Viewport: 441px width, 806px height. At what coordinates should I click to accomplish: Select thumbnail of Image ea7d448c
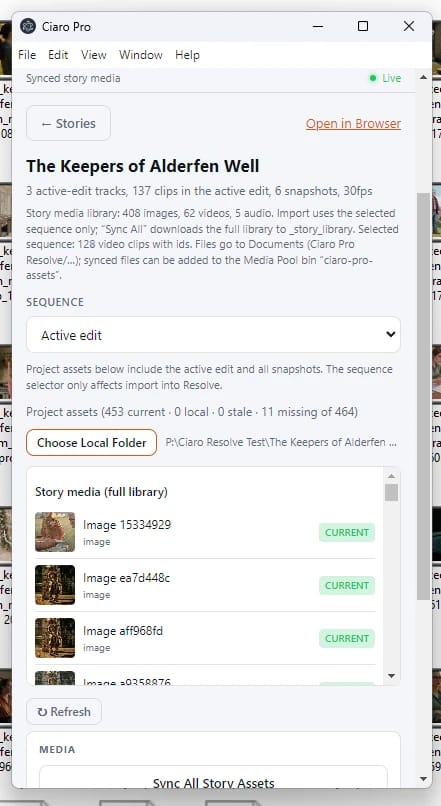[55, 585]
